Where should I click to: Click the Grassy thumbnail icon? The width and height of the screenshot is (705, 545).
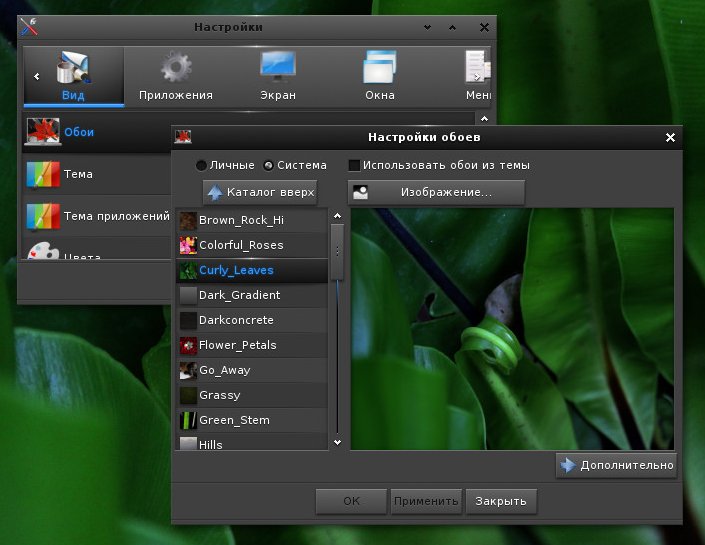pos(188,395)
